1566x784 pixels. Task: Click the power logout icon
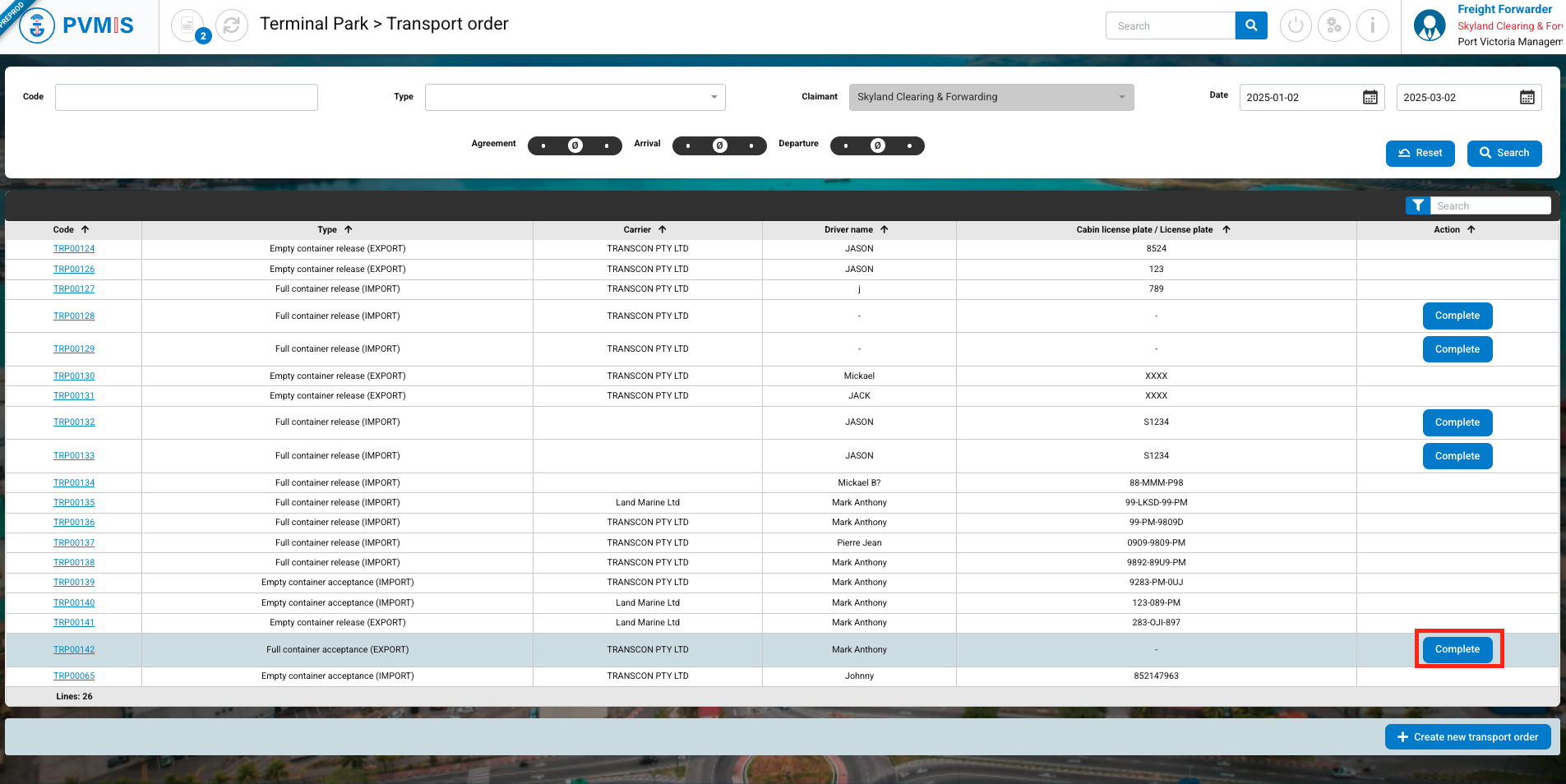1296,25
